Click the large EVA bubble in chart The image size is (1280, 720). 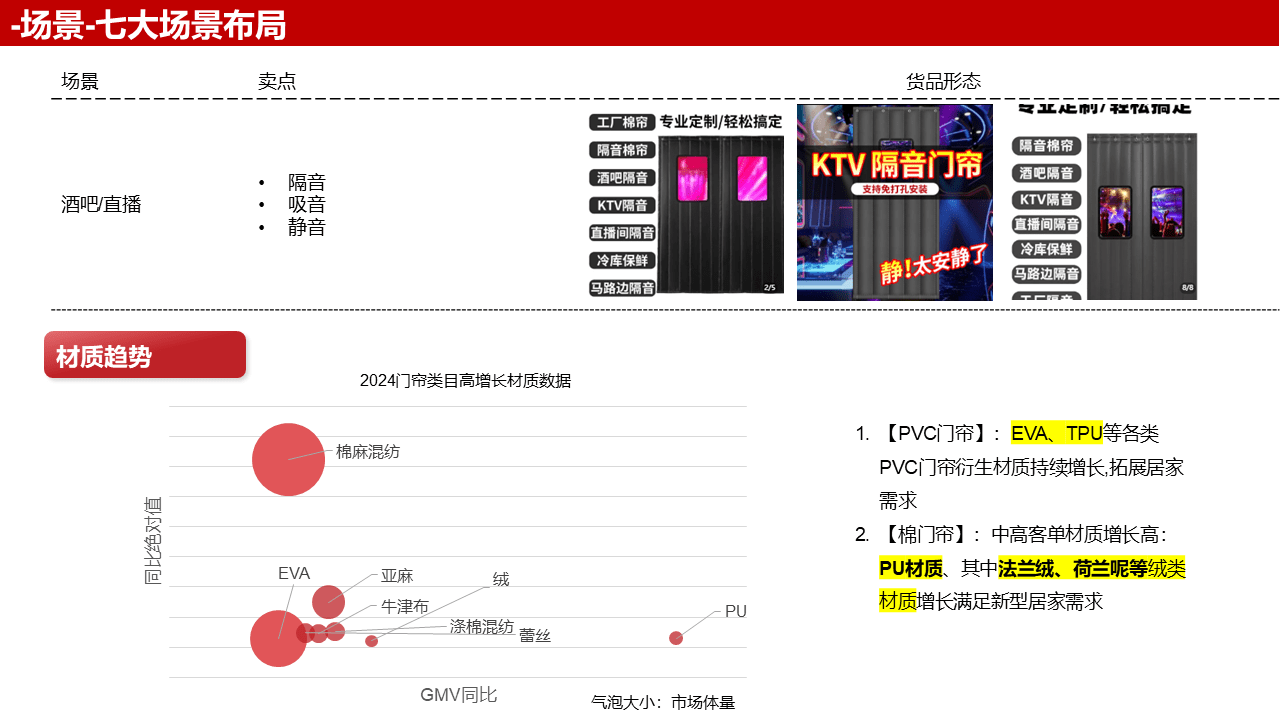[278, 638]
